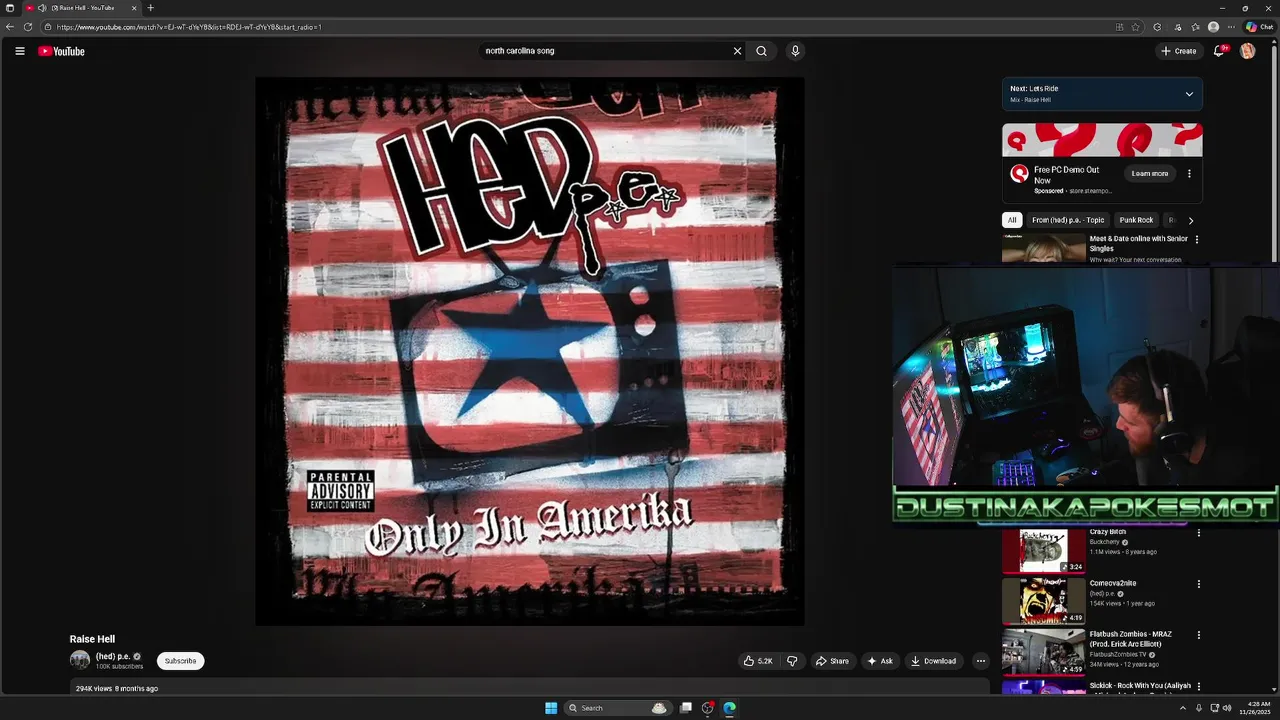
Task: Subscribe to the (hed) p.e. channel
Action: coord(181,661)
